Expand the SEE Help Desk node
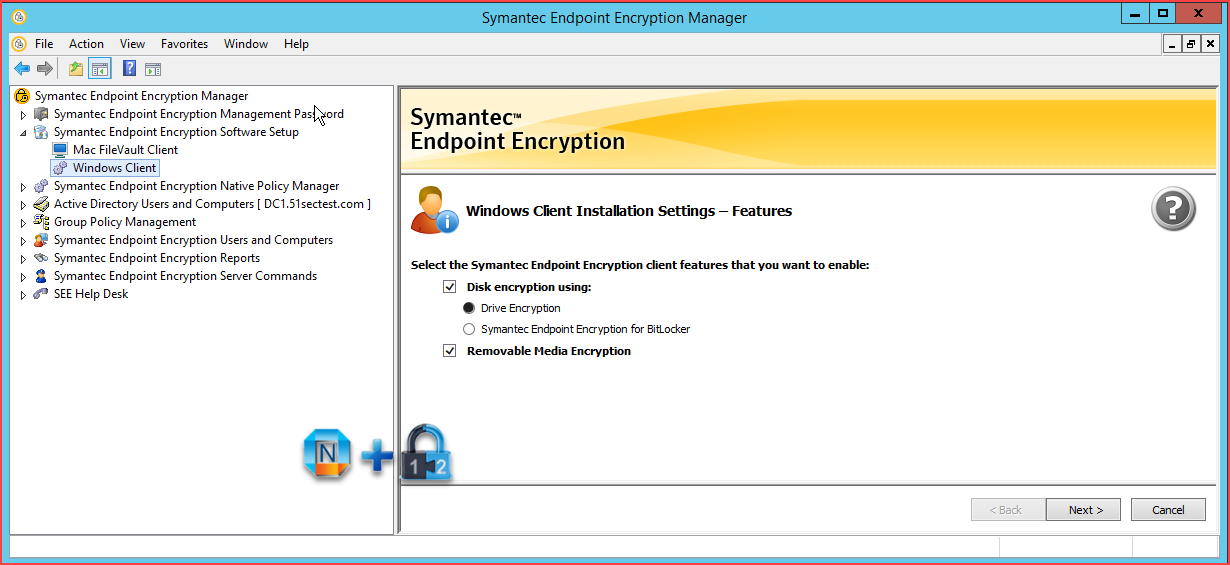This screenshot has width=1230, height=565. click(x=23, y=295)
